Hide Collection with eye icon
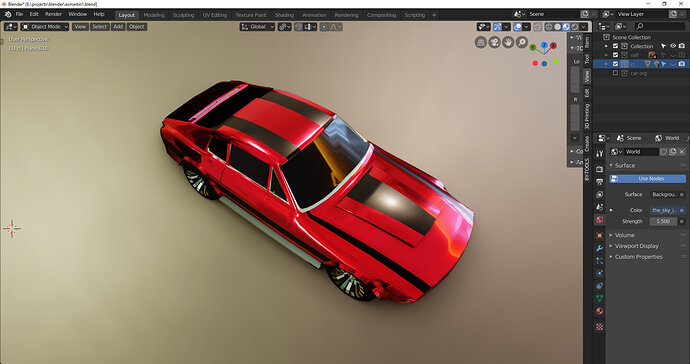This screenshot has width=690, height=364. [x=673, y=46]
